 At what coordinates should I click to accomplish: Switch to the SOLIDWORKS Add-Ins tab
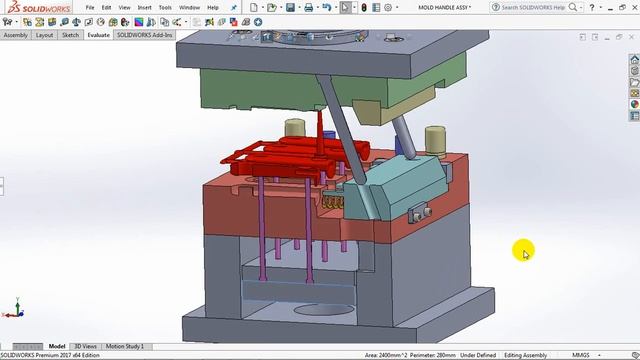point(144,35)
